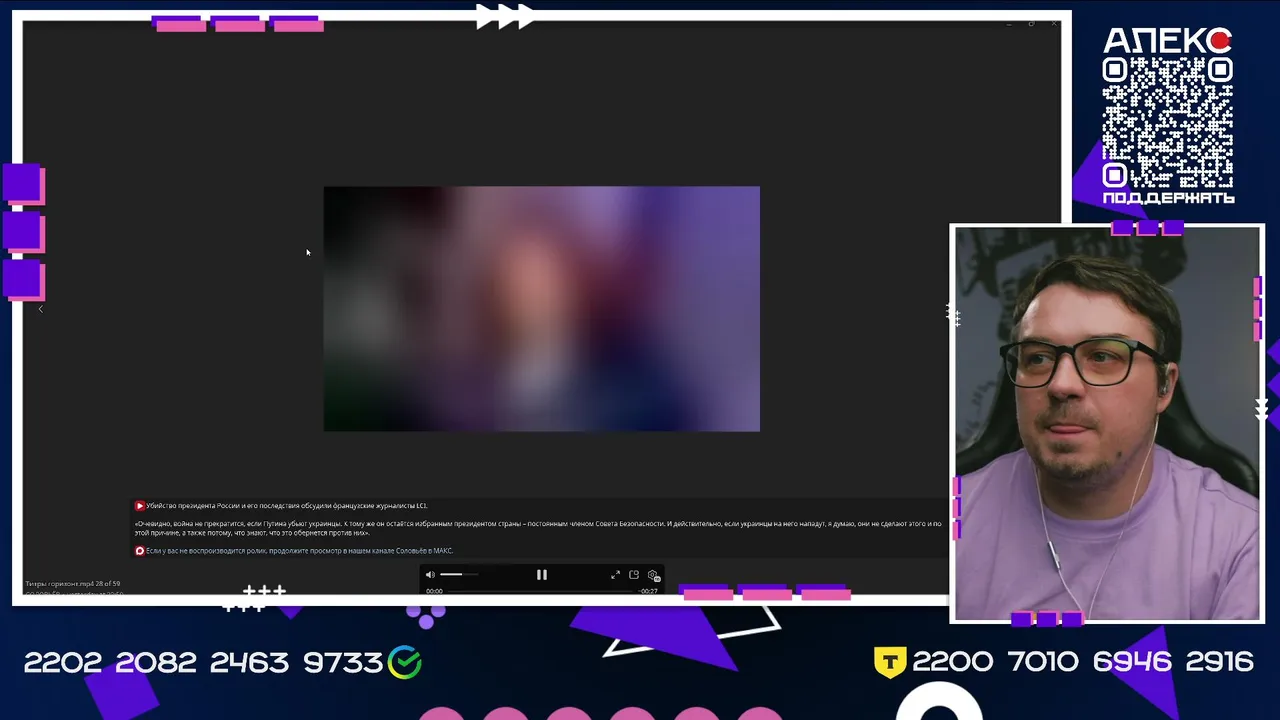Pause the video with the pause button
The image size is (1280, 720).
[542, 575]
